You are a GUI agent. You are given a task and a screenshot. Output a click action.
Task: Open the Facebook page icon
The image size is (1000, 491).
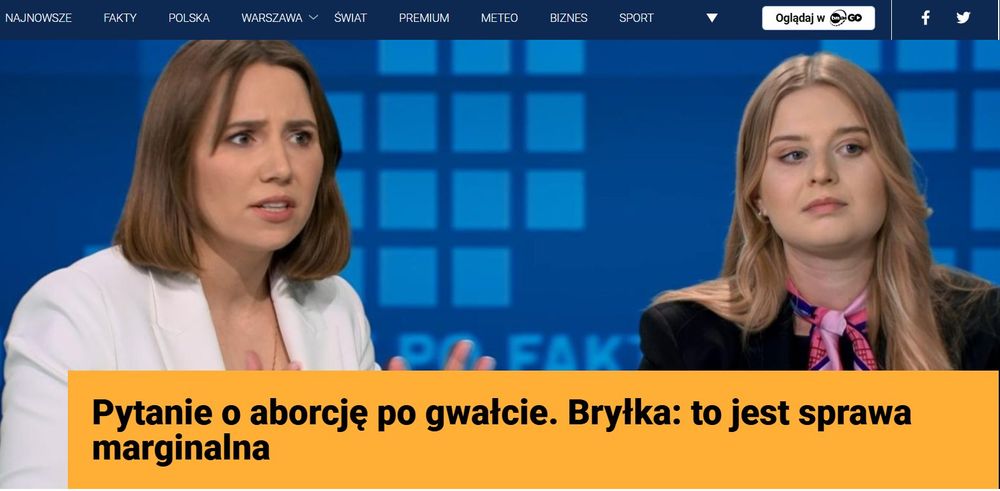[x=925, y=18]
